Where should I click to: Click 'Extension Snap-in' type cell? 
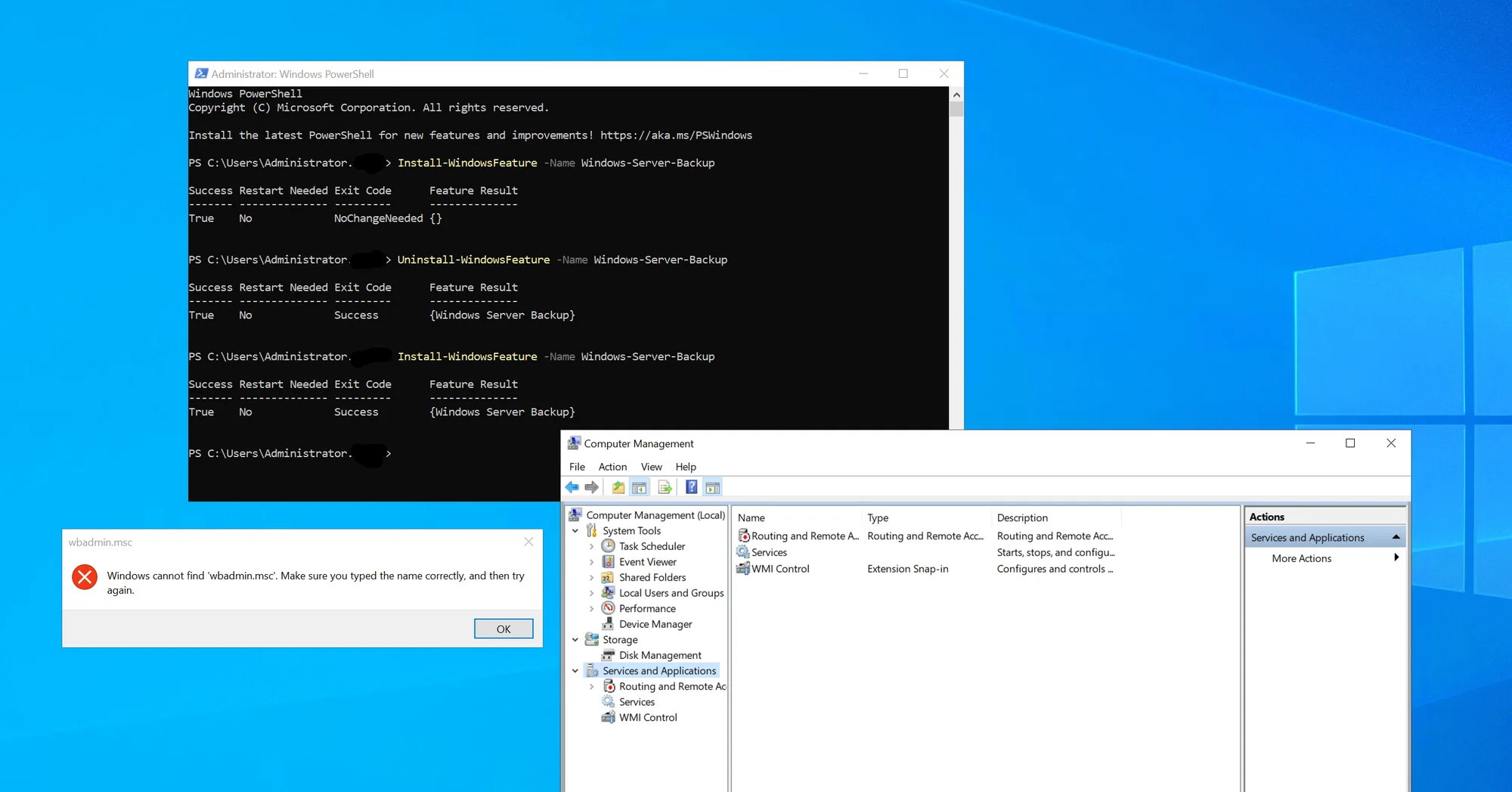click(907, 569)
